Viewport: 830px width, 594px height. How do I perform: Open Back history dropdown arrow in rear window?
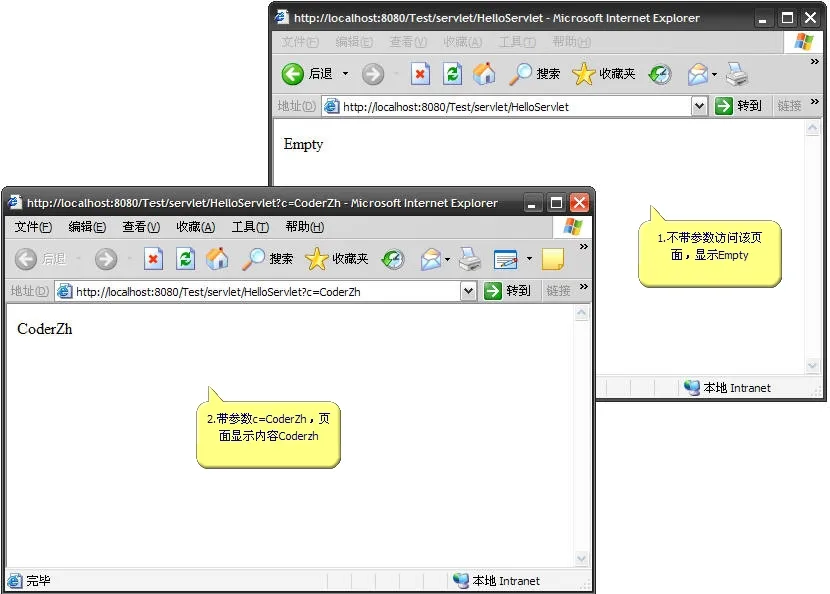click(345, 74)
